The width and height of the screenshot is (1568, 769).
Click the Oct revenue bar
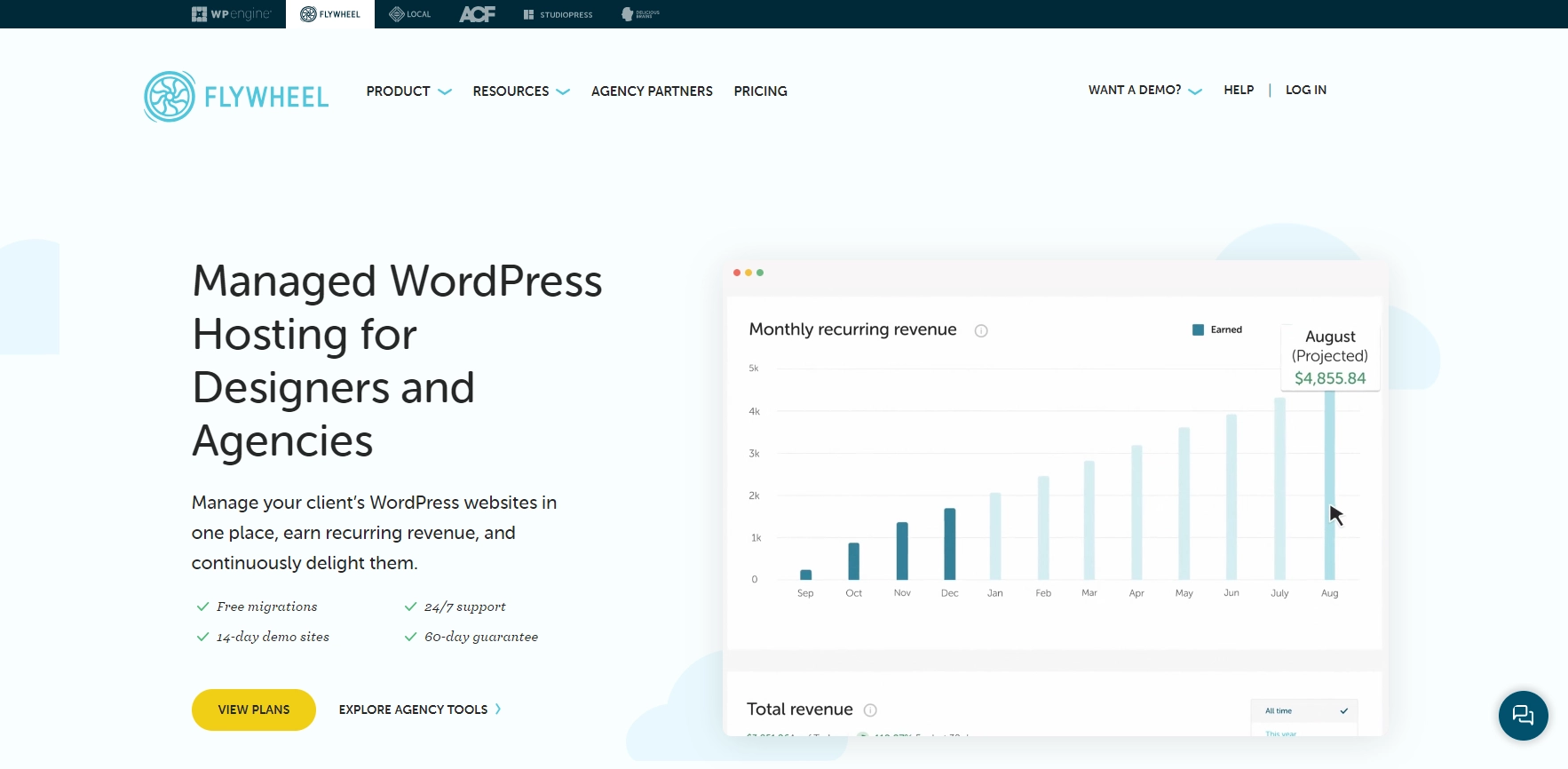tap(854, 561)
